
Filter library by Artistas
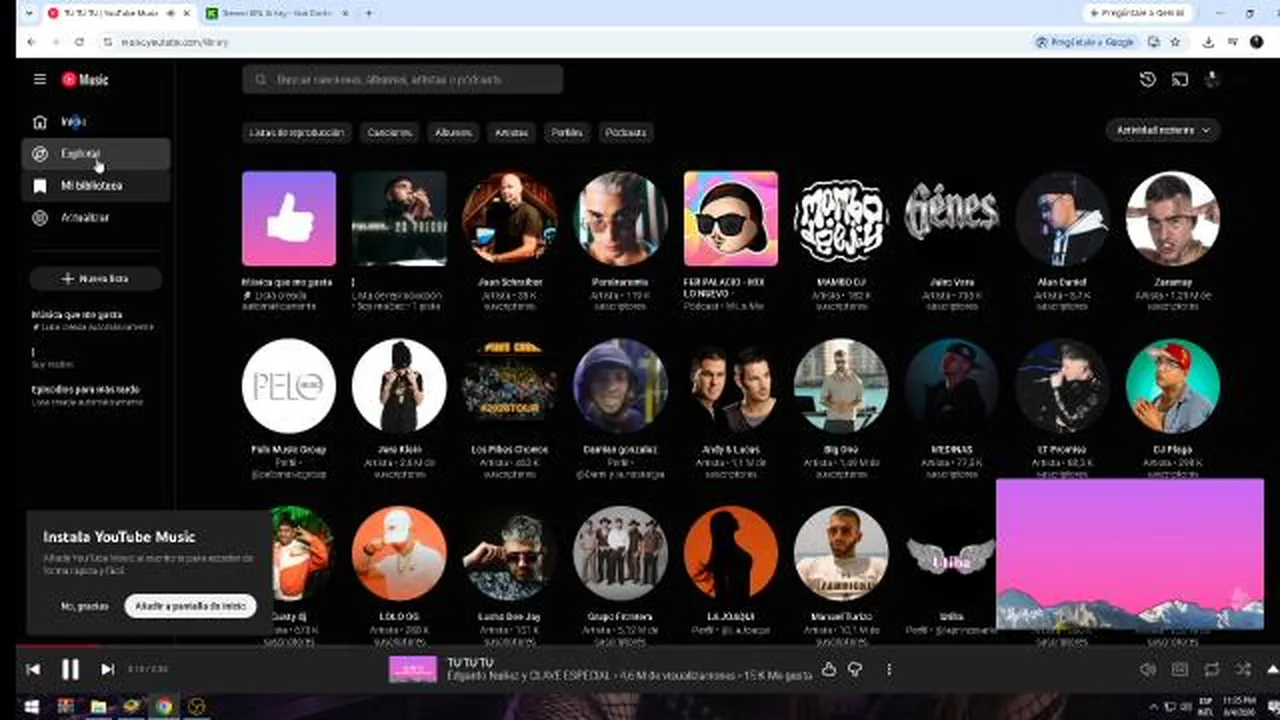(511, 132)
